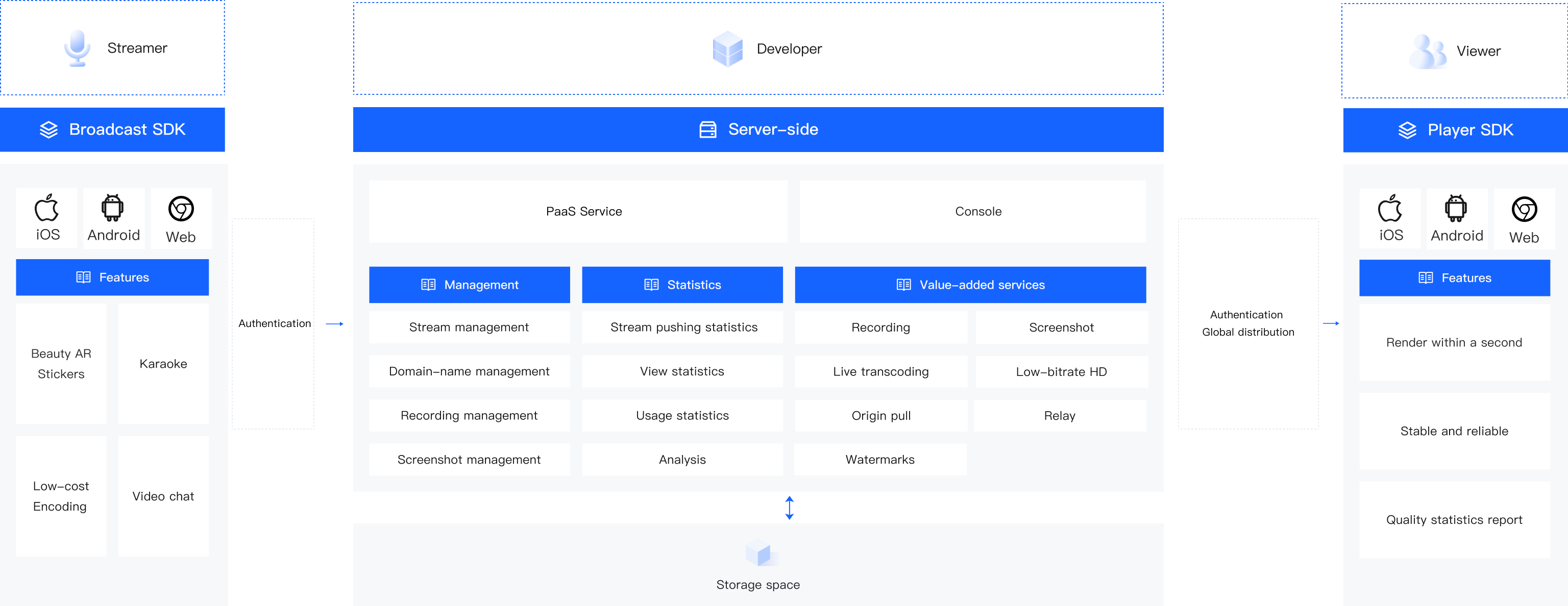This screenshot has height=606, width=1568.
Task: Select the Value-added services header
Action: click(x=970, y=285)
